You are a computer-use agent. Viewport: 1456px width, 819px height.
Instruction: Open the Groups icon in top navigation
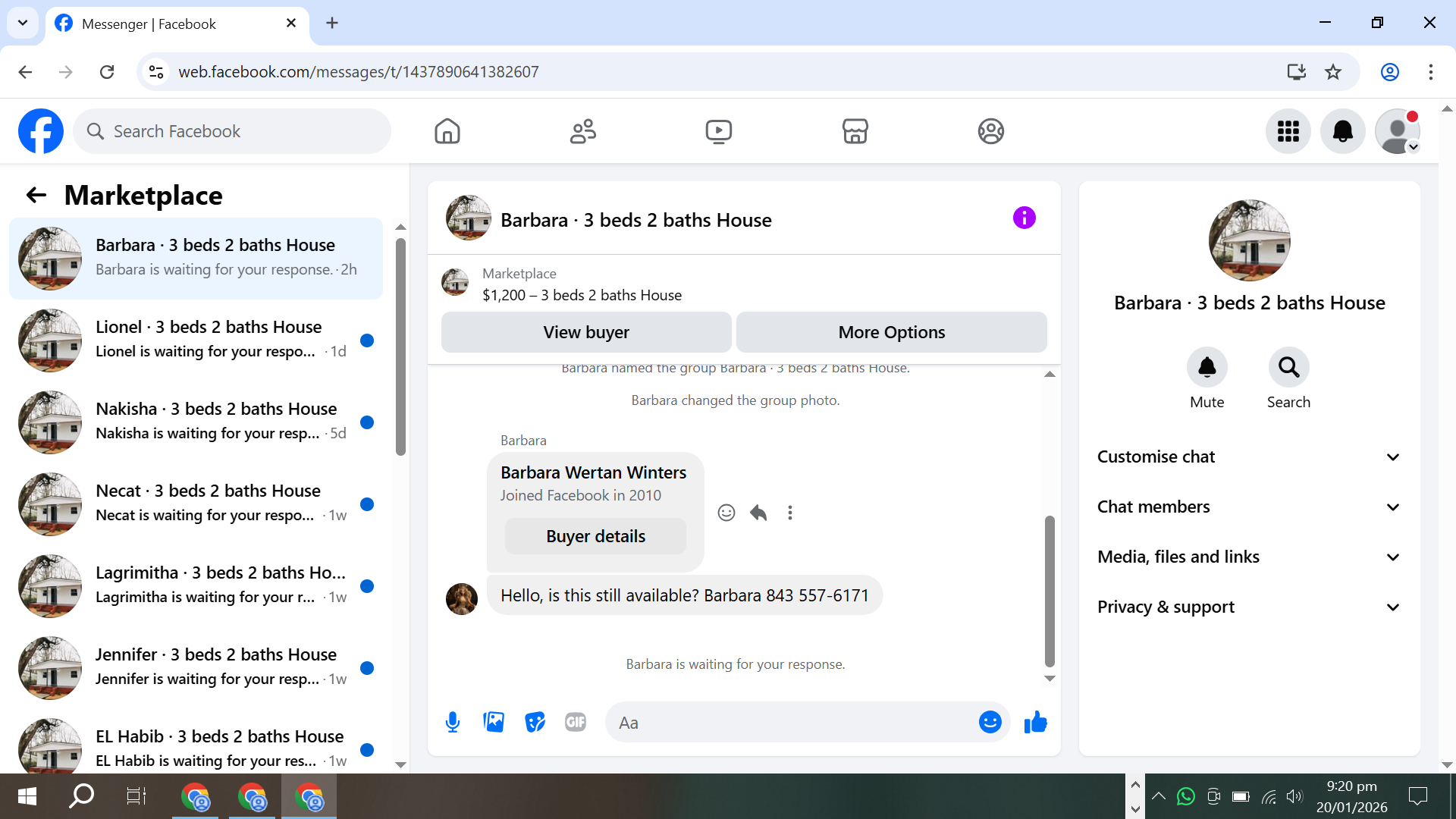point(990,131)
